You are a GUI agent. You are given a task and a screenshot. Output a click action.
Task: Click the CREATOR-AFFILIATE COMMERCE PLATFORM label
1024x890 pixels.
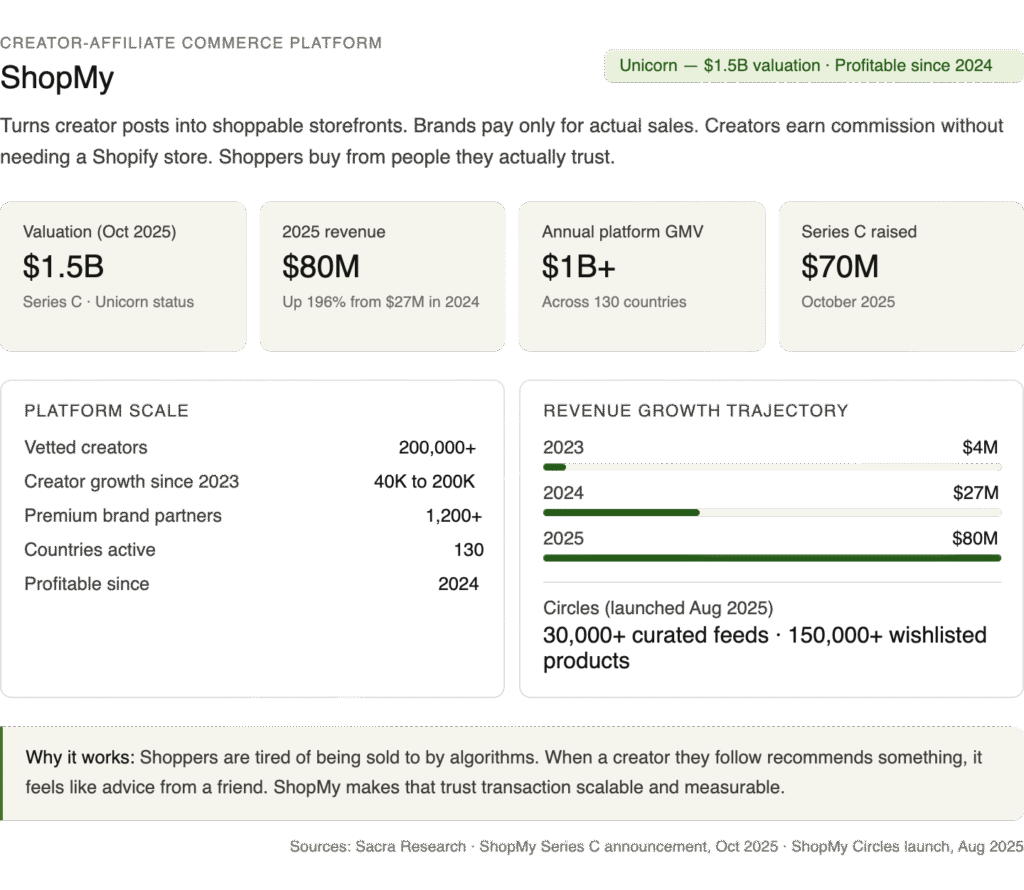coord(191,43)
